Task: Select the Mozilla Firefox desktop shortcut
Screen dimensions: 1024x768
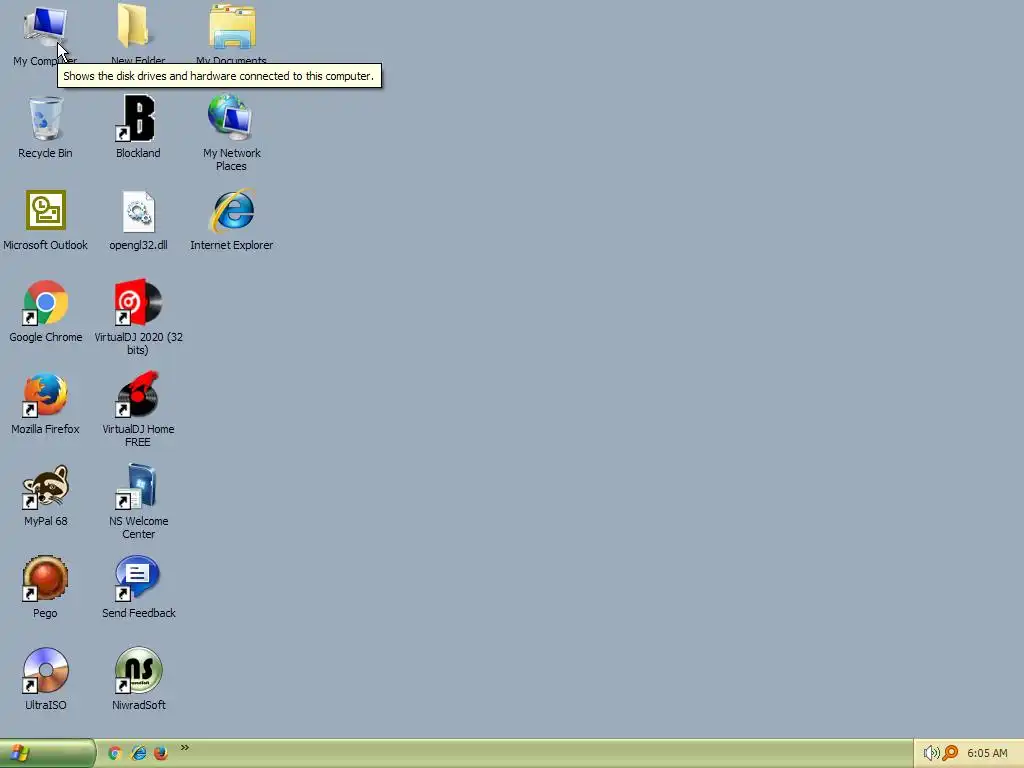Action: click(45, 394)
